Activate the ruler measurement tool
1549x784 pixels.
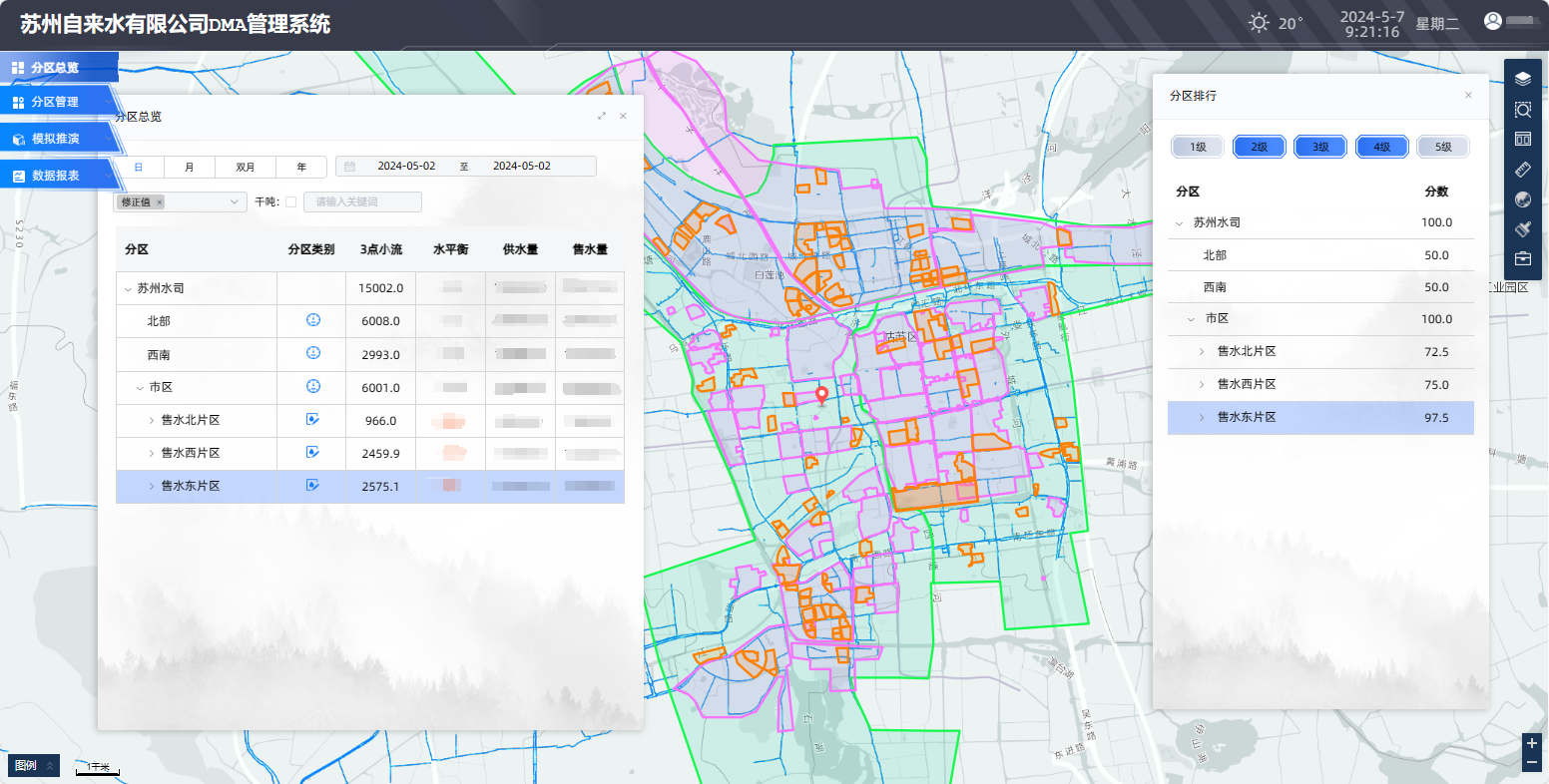(x=1523, y=170)
